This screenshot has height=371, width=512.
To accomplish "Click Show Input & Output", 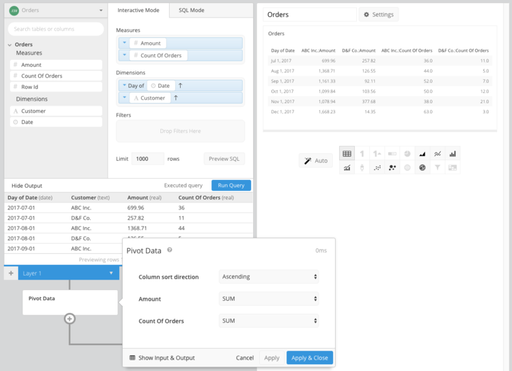I will point(162,358).
